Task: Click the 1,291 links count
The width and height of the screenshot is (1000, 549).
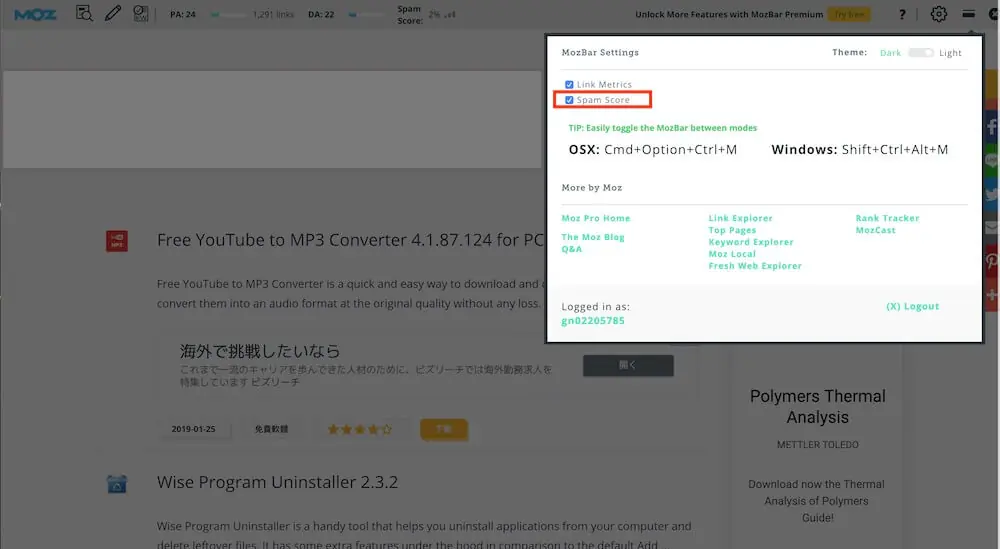Action: tap(273, 14)
